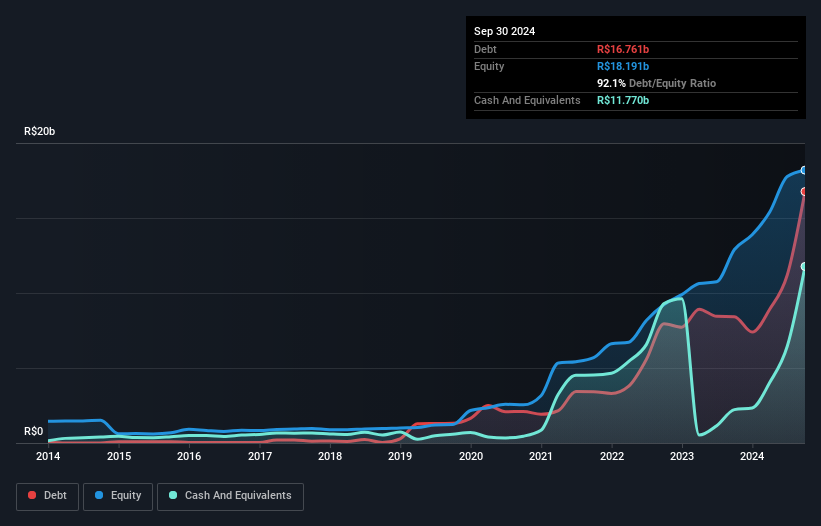This screenshot has height=526, width=821.
Task: Click the Equity value R$18.191b
Action: point(623,66)
